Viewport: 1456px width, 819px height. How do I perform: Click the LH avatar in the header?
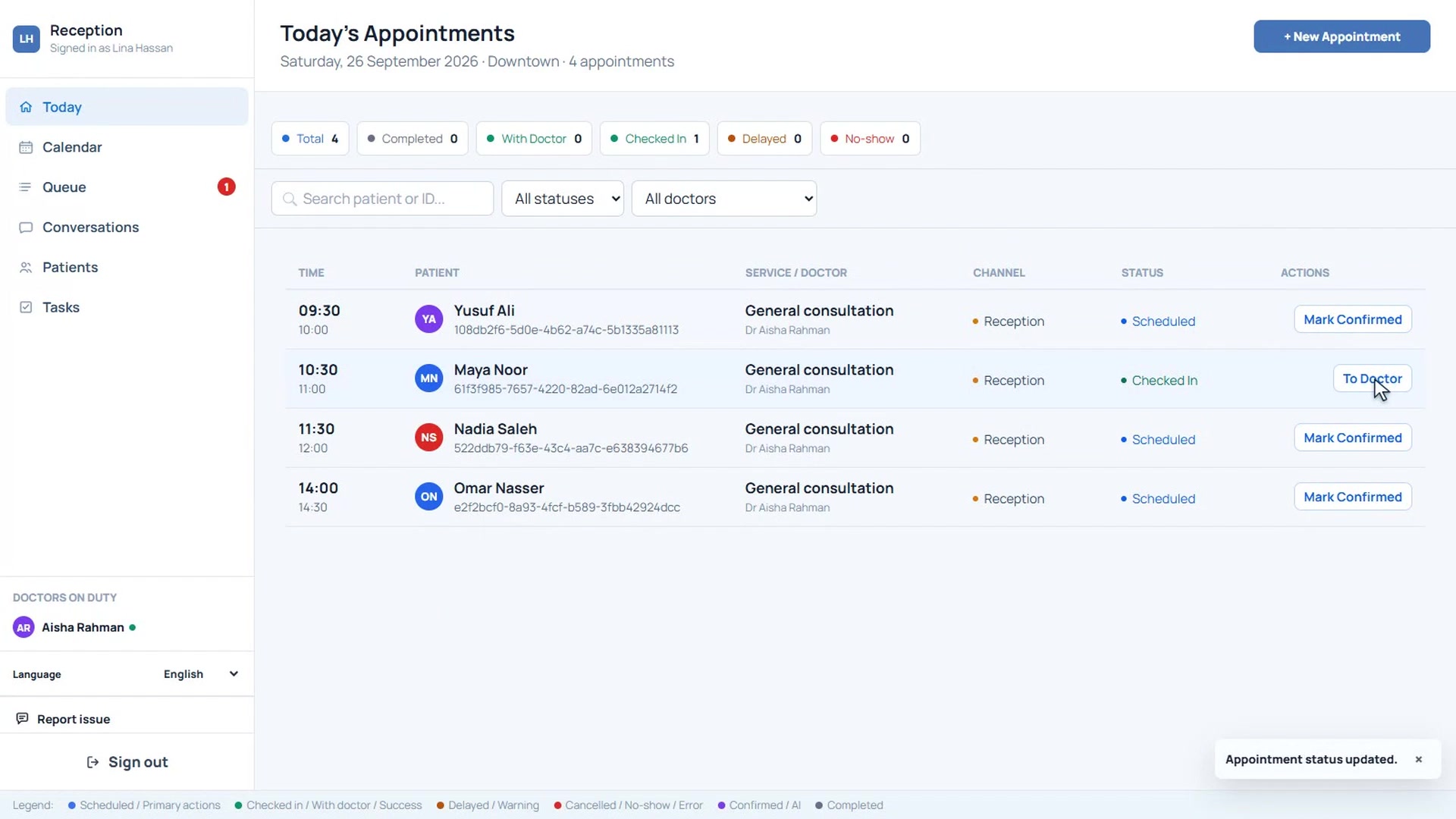tap(27, 39)
